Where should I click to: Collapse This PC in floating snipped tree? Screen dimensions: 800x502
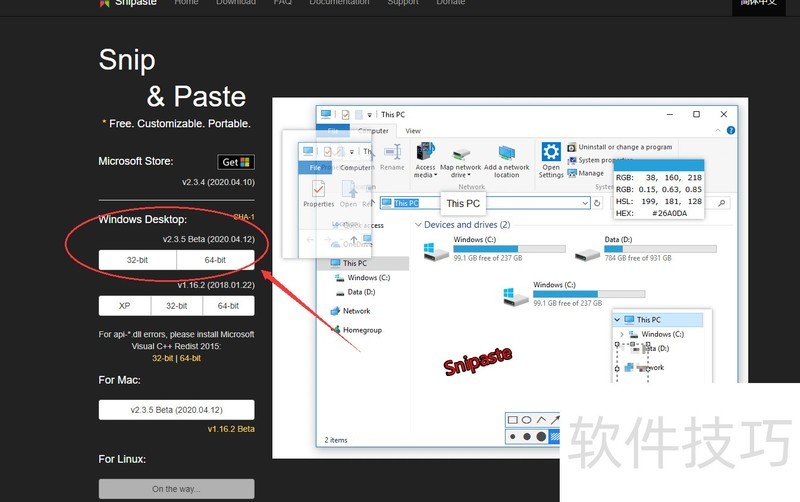617,320
